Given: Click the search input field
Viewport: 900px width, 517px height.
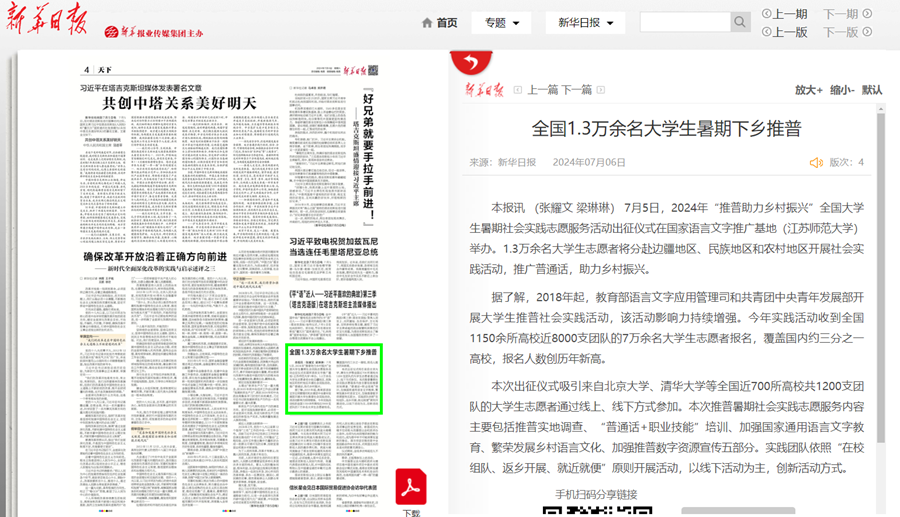Looking at the screenshot, I should 685,22.
